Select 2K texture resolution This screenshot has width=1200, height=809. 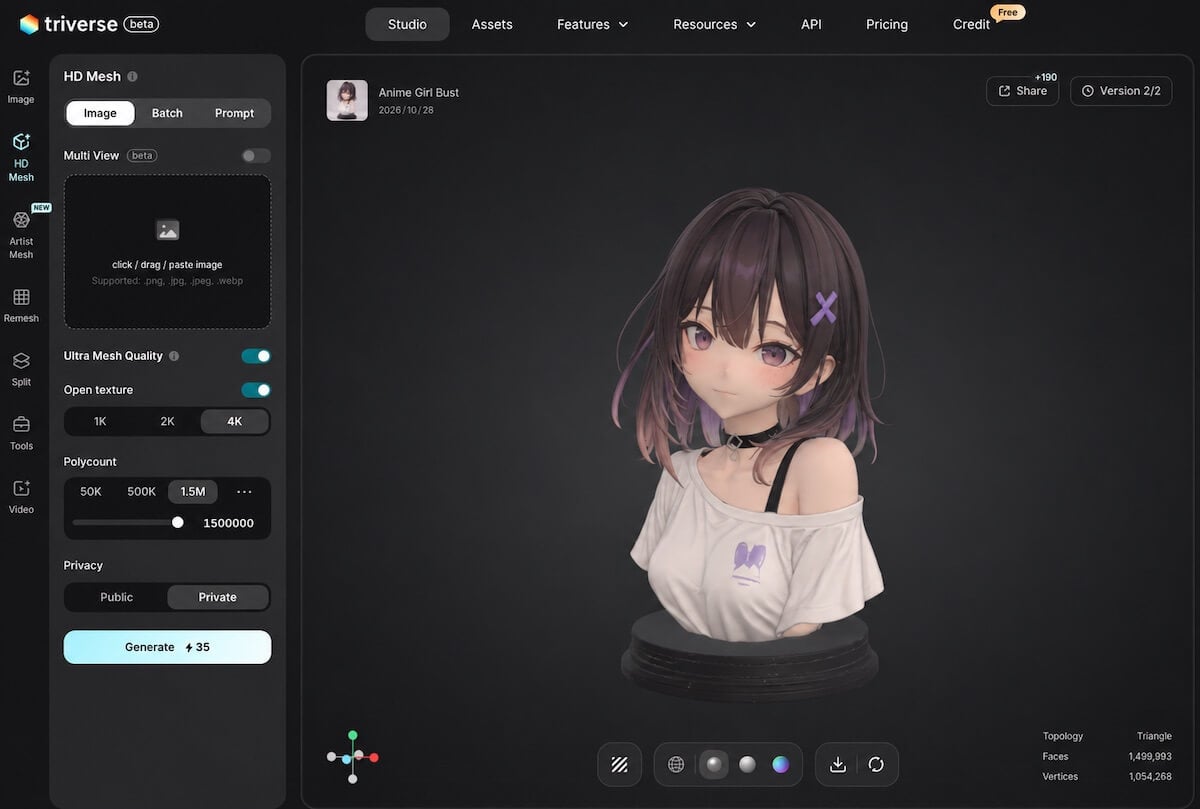(x=167, y=422)
